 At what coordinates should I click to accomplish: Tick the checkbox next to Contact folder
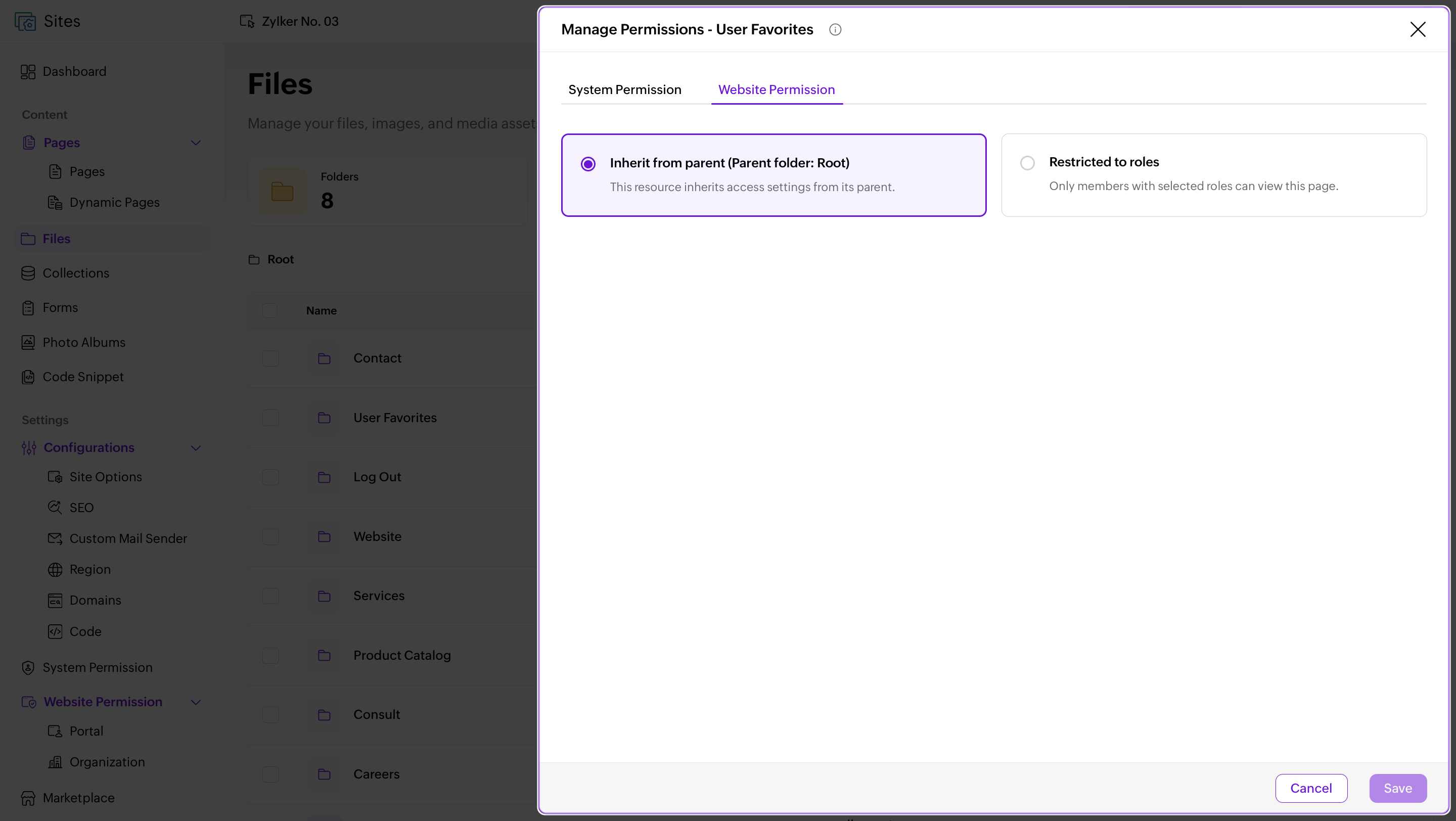[270, 358]
